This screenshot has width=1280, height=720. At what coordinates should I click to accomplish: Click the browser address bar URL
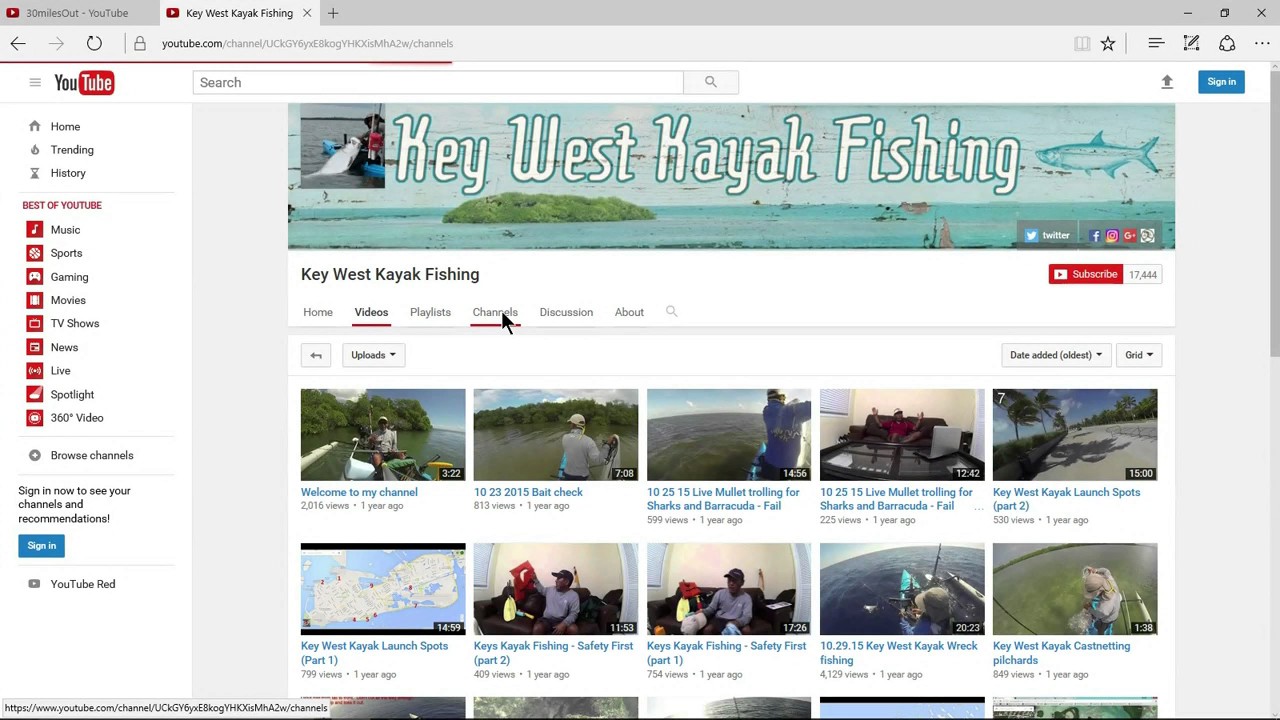(x=307, y=43)
